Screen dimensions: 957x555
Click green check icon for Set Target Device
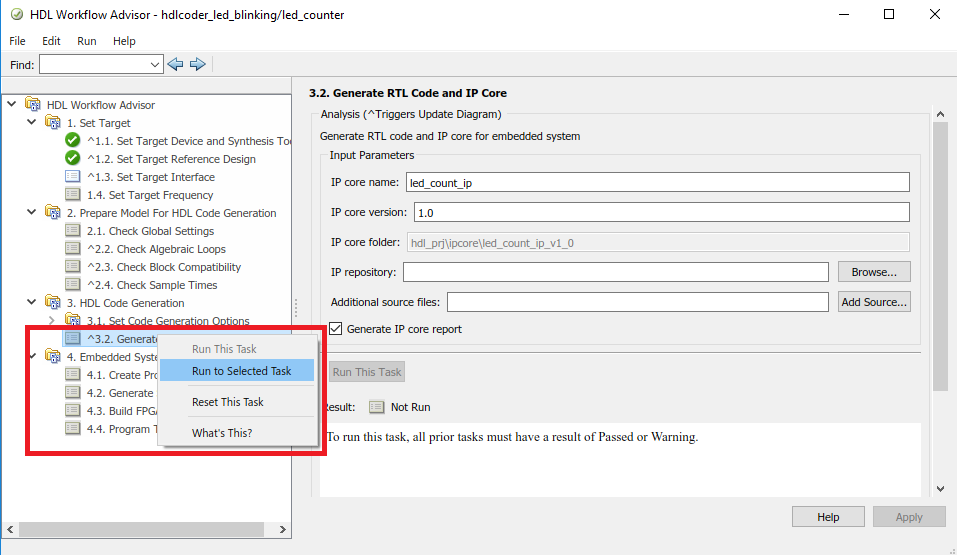point(72,141)
